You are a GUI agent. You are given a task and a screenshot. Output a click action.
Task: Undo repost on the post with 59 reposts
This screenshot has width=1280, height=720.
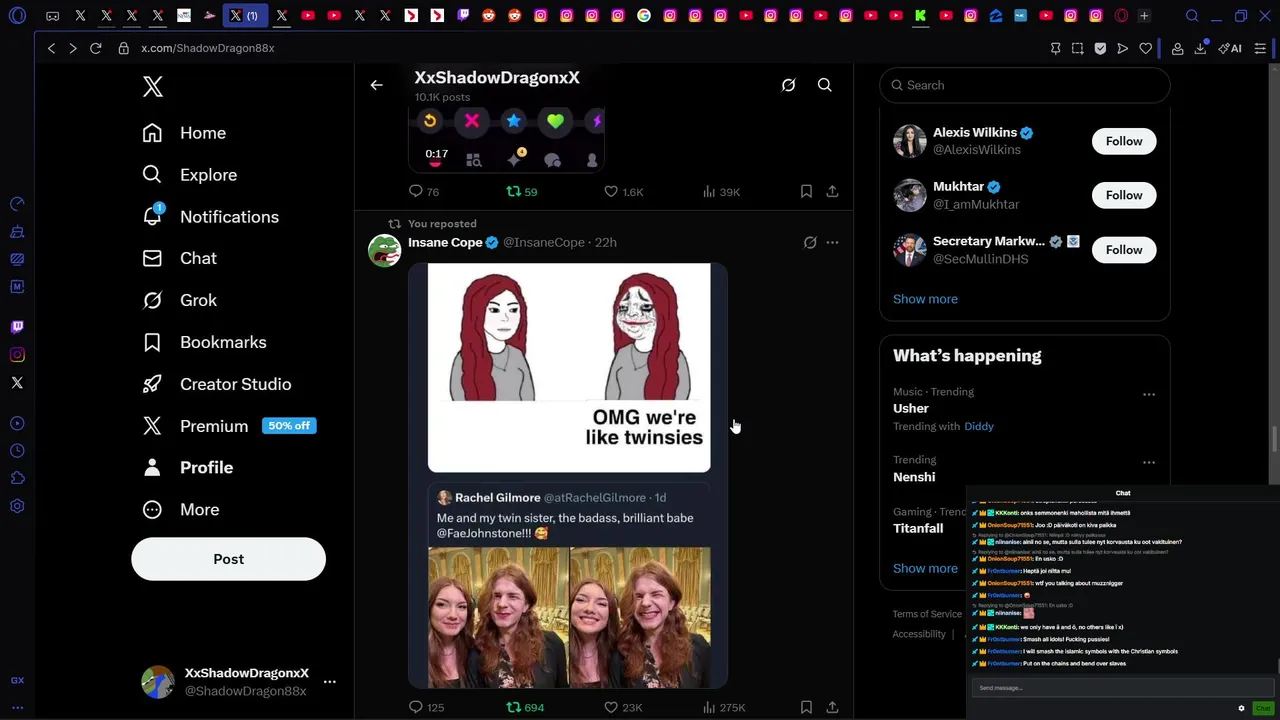(521, 191)
